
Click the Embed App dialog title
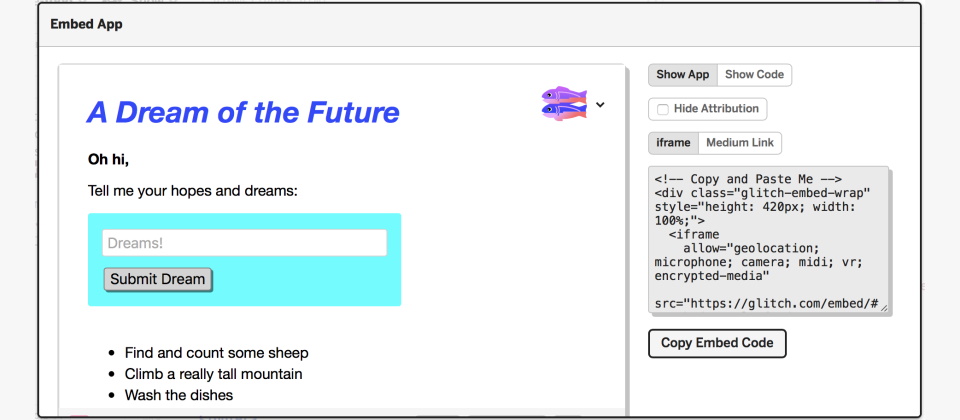[86, 24]
